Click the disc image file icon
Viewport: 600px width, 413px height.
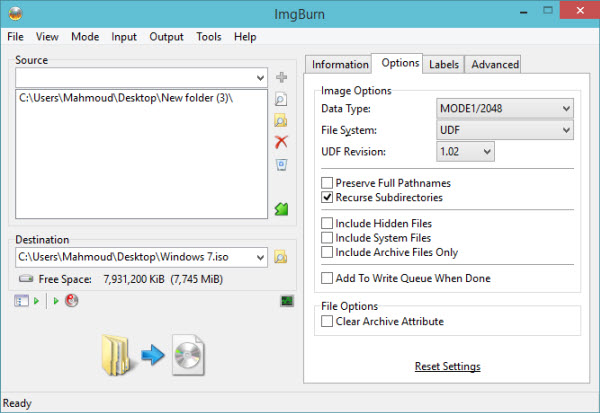[188, 355]
